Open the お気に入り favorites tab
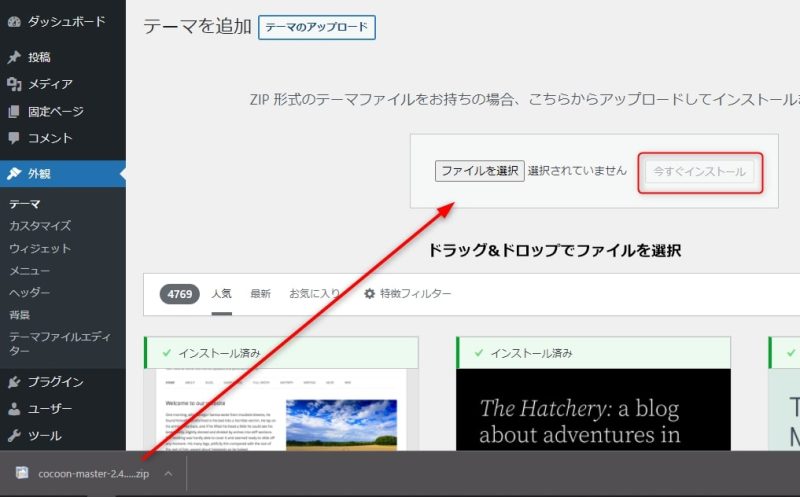Image resolution: width=800 pixels, height=497 pixels. [x=314, y=294]
